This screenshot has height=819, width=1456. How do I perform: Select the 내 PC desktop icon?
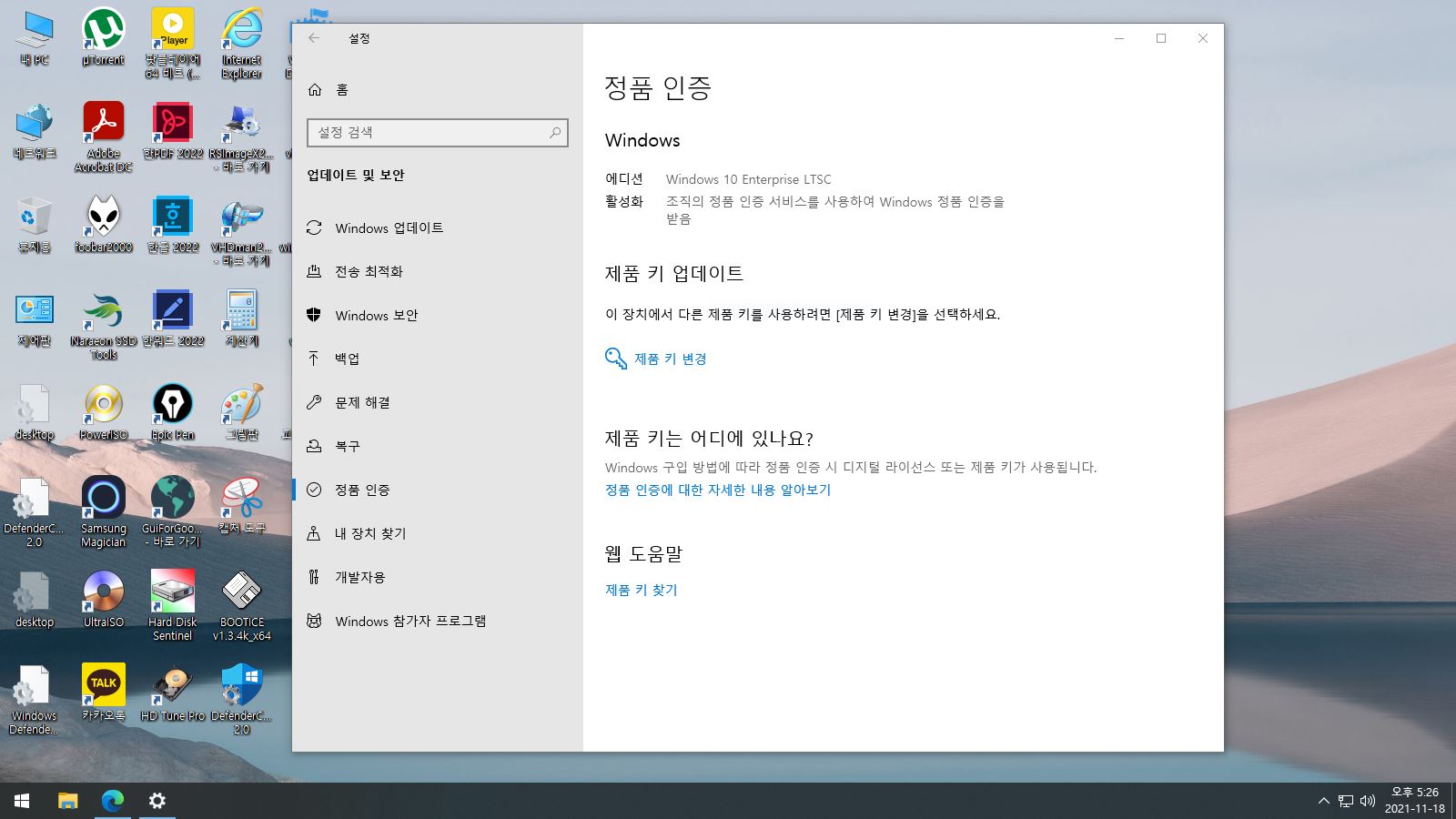point(35,38)
